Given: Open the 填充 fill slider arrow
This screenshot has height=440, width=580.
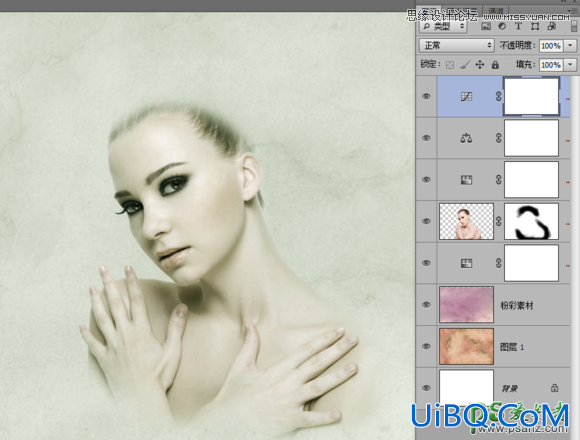Looking at the screenshot, I should (x=570, y=65).
